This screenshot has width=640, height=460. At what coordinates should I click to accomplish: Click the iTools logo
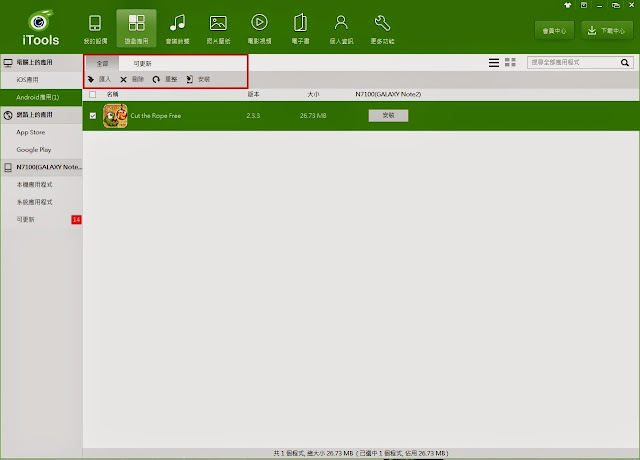[40, 27]
